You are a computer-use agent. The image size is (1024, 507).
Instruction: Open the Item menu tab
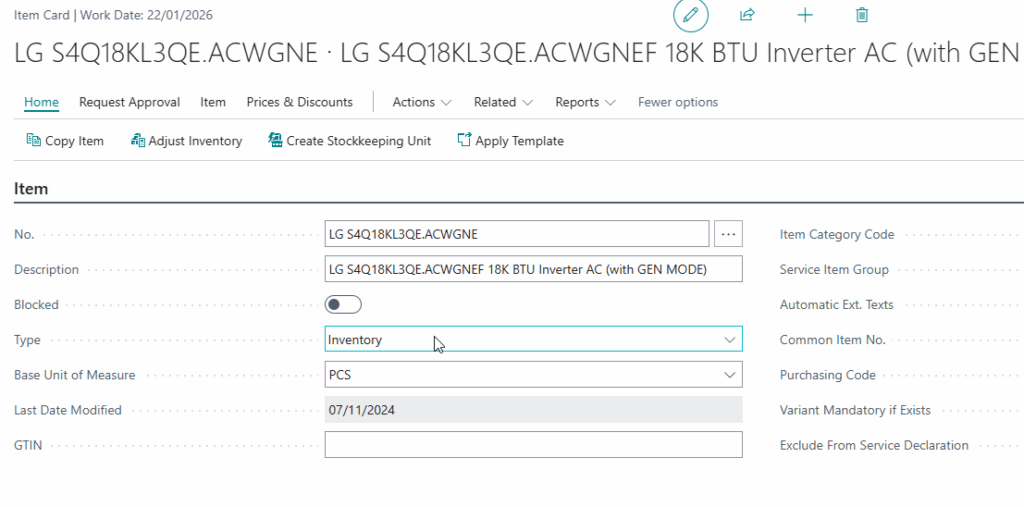[213, 102]
